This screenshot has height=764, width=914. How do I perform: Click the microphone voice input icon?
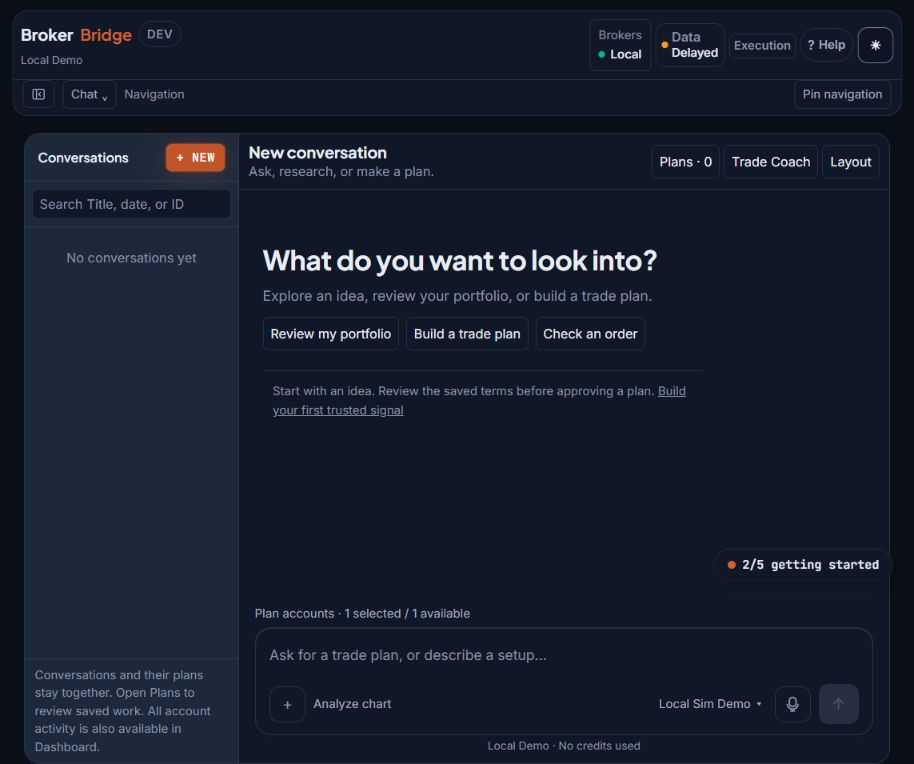792,704
